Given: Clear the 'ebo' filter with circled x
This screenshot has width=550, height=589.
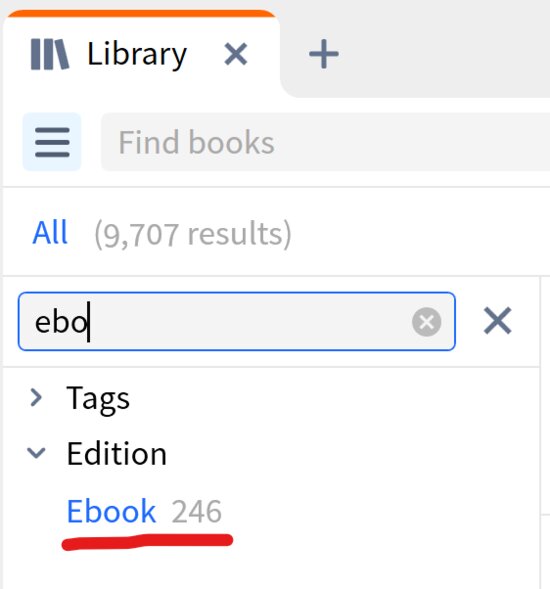Looking at the screenshot, I should coord(426,322).
